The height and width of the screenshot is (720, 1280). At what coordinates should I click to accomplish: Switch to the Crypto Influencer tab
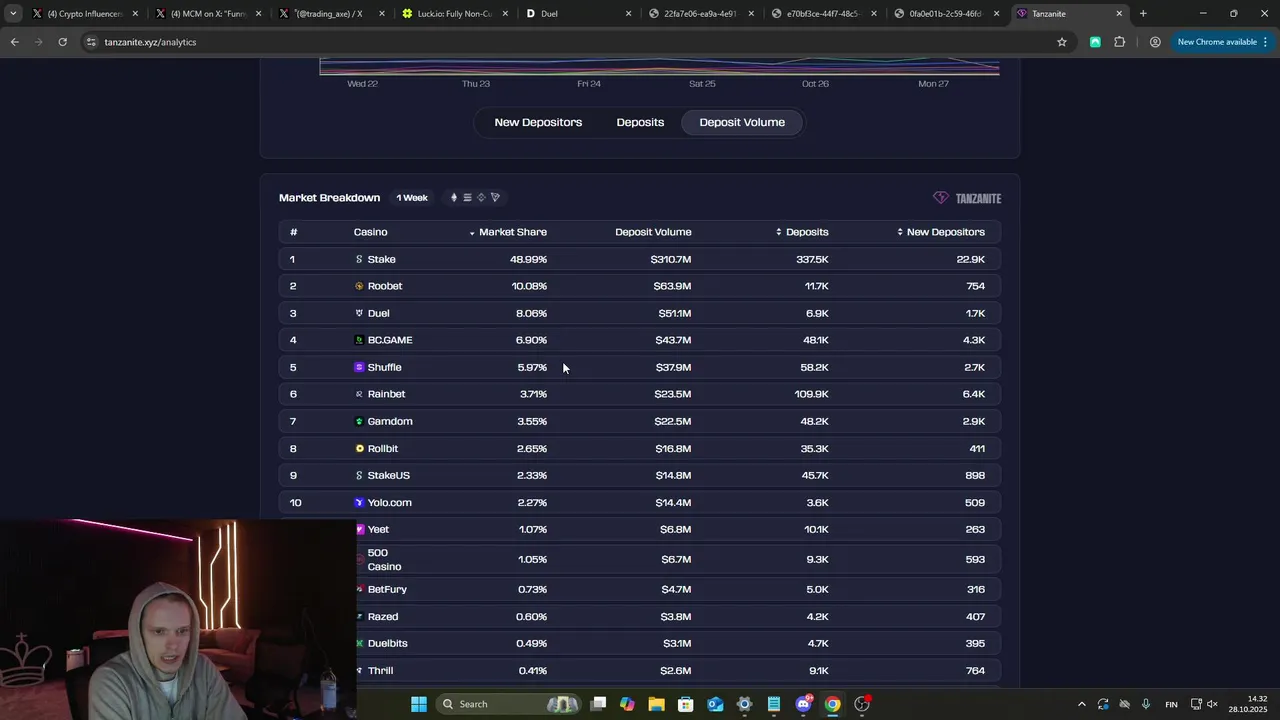85,13
